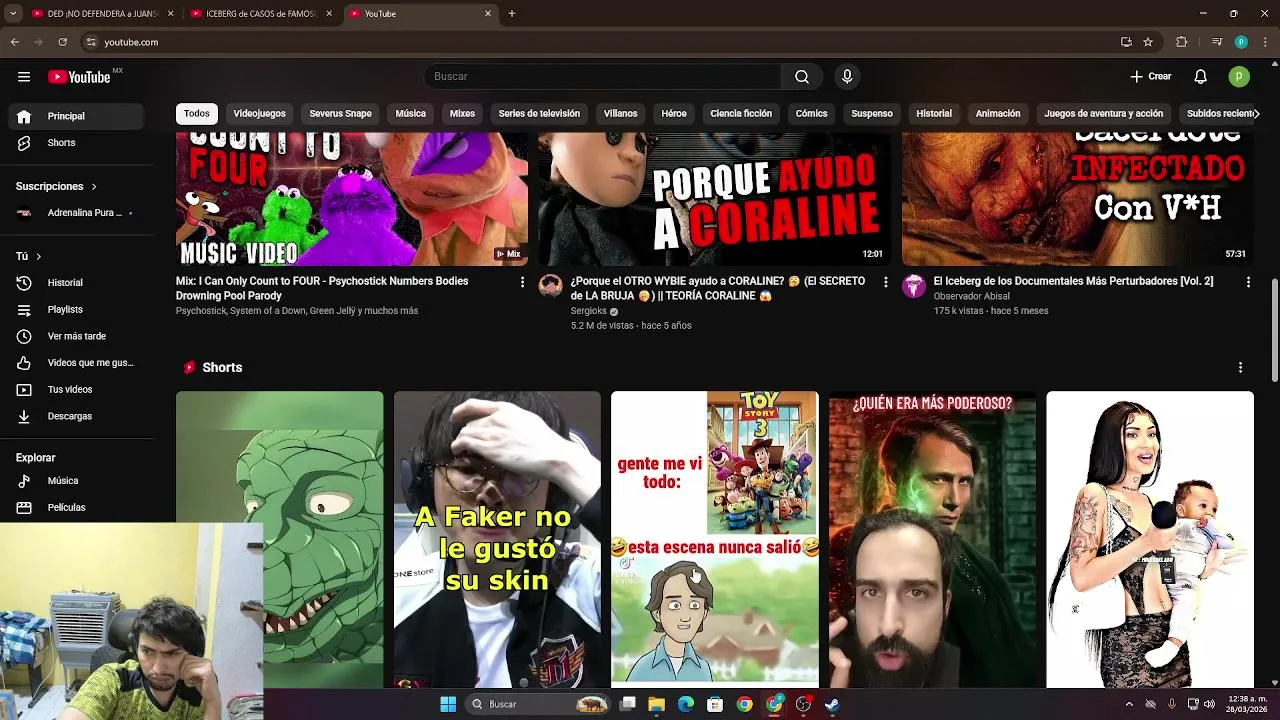
Task: Expand the Tú section chevron
Action: click(x=38, y=257)
